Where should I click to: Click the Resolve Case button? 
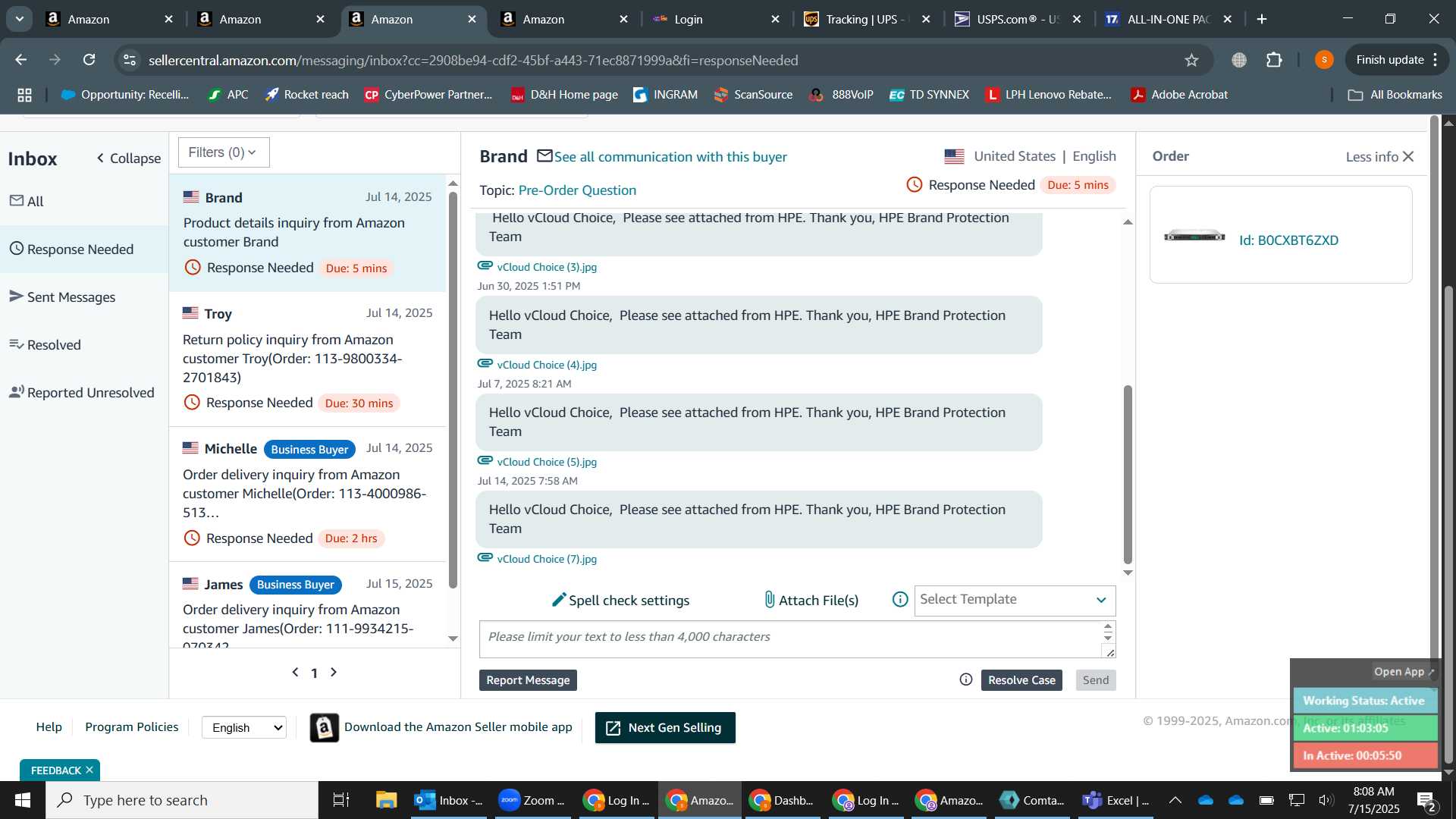(1021, 680)
